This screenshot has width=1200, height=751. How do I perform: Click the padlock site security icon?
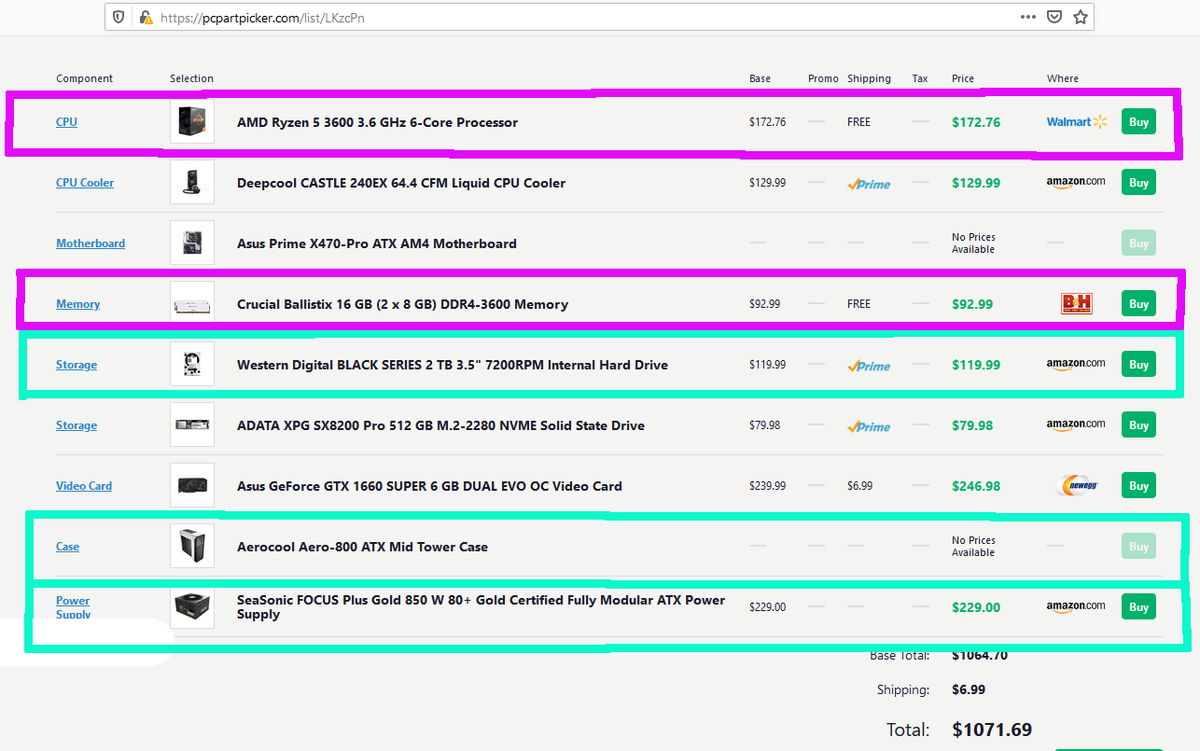(145, 17)
